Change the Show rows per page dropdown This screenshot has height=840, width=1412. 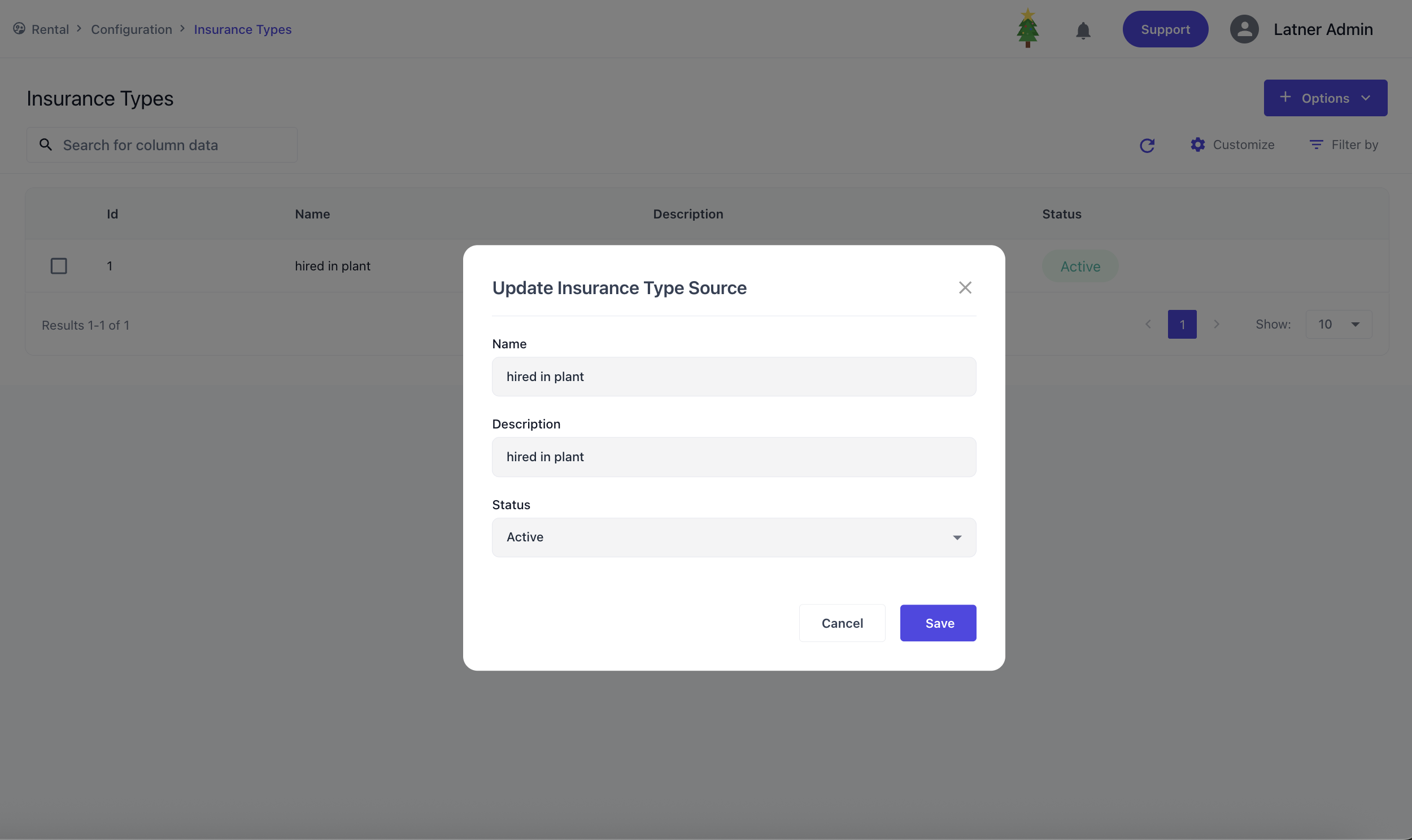1338,325
